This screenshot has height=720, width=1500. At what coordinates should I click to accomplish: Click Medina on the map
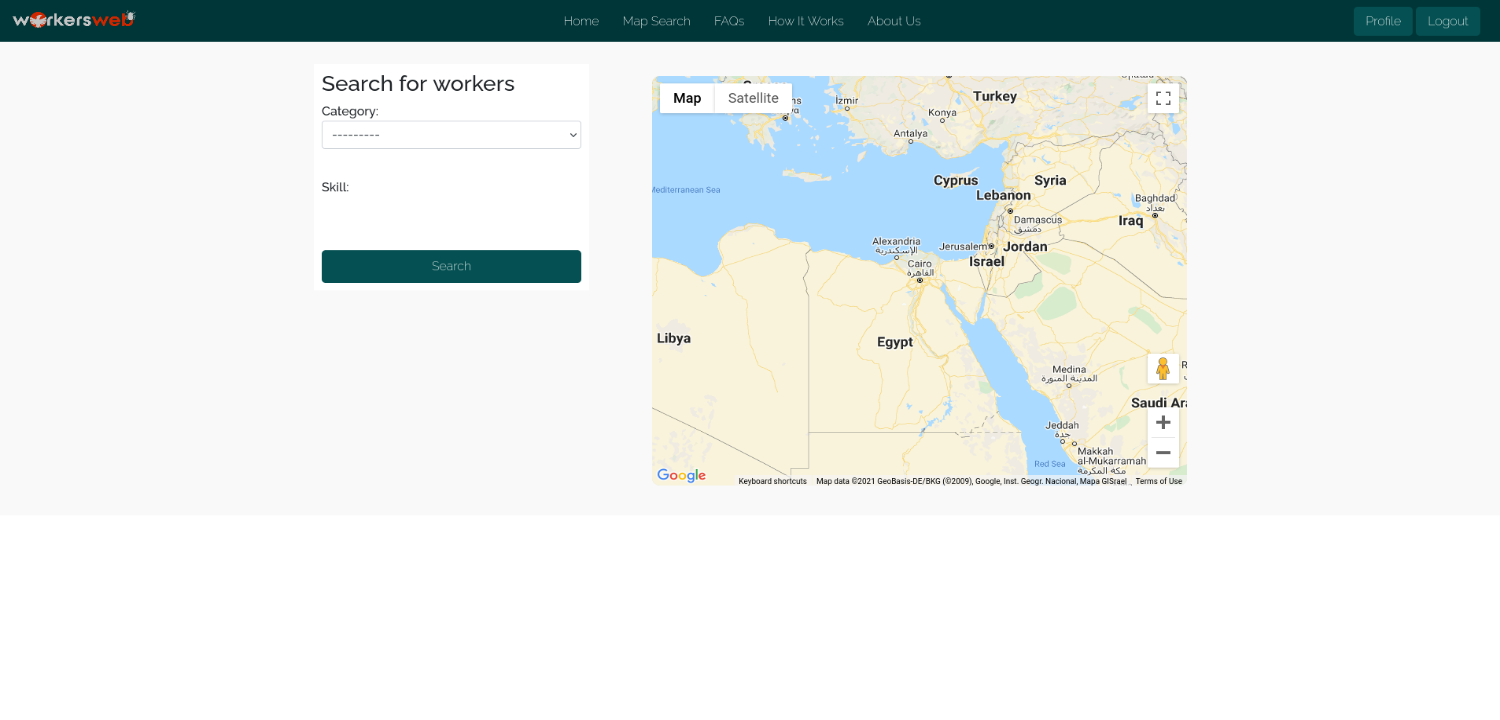(1069, 369)
